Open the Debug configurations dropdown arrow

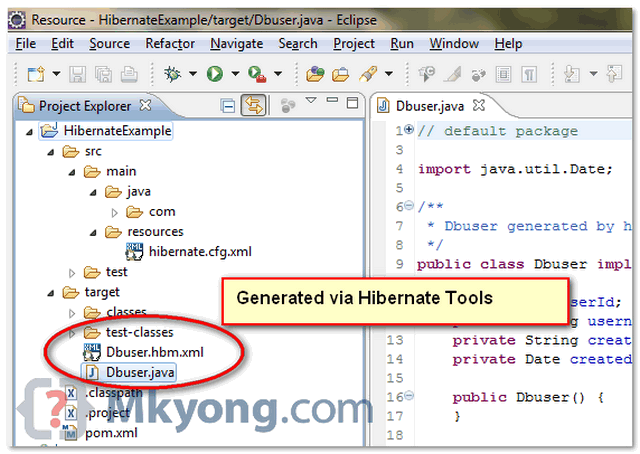[x=193, y=74]
